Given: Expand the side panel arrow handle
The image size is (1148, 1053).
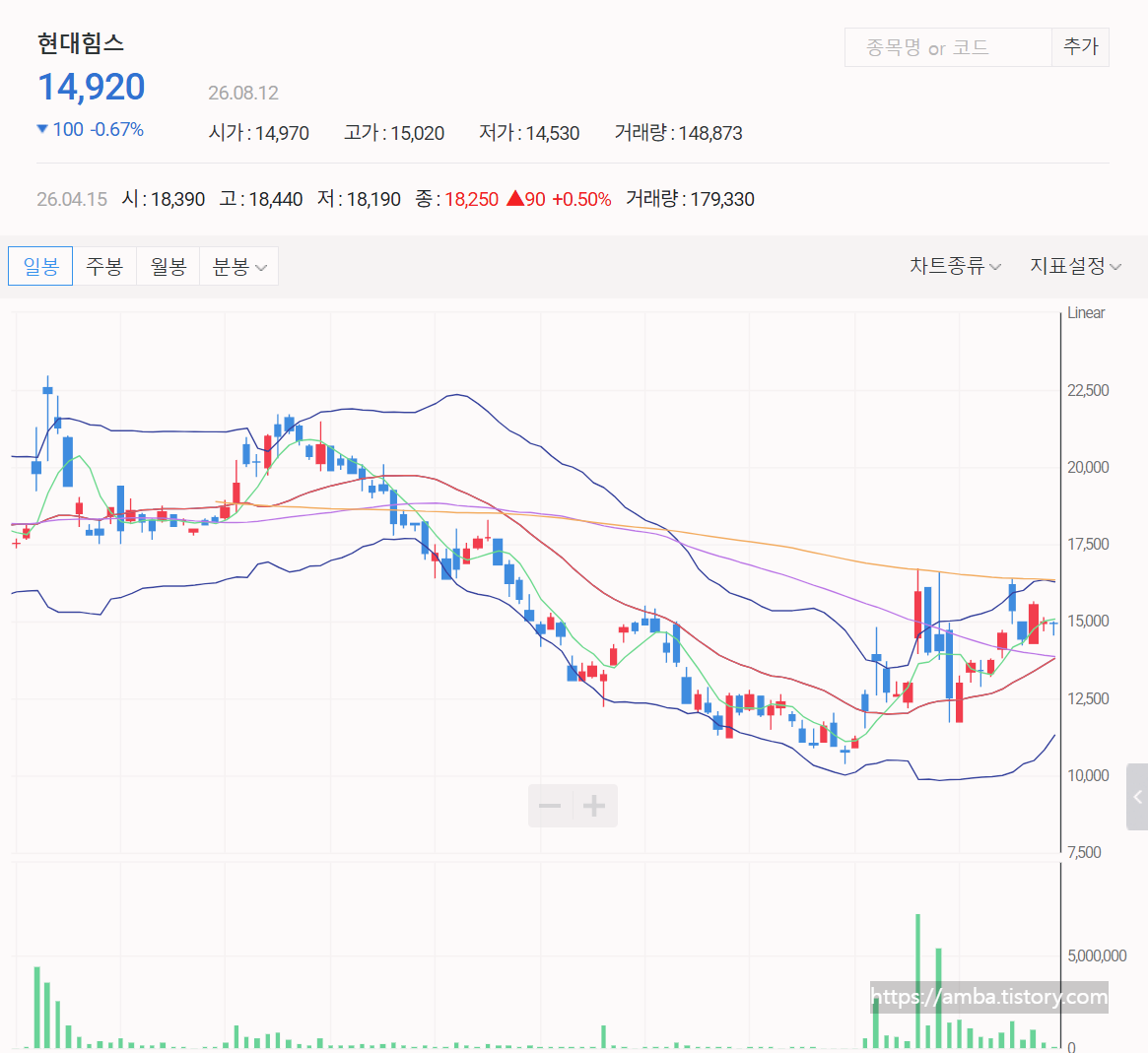Looking at the screenshot, I should click(1137, 797).
